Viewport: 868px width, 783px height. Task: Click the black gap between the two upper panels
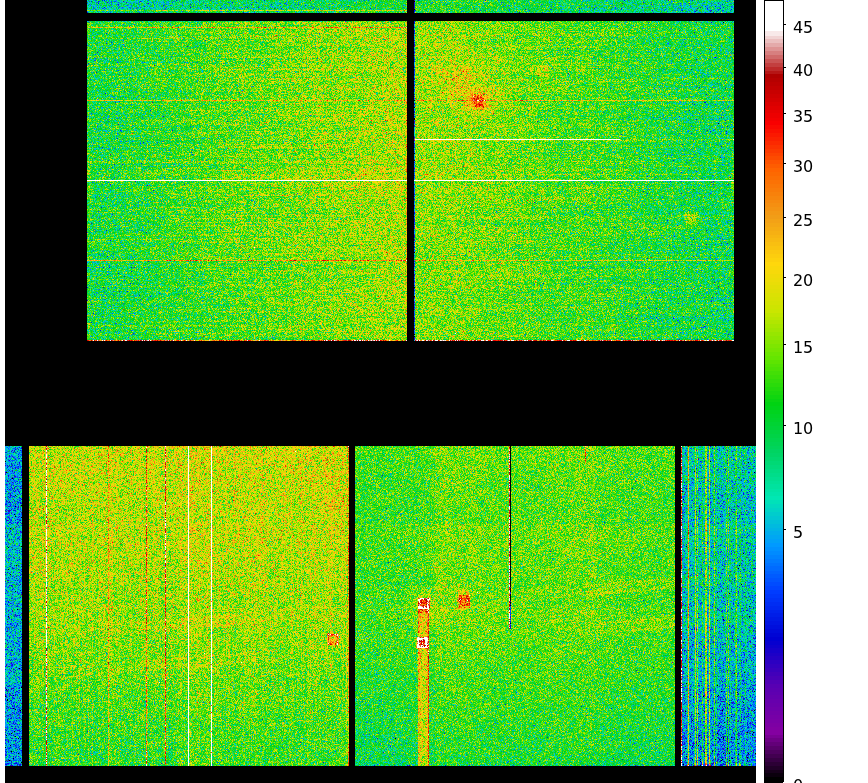click(411, 180)
